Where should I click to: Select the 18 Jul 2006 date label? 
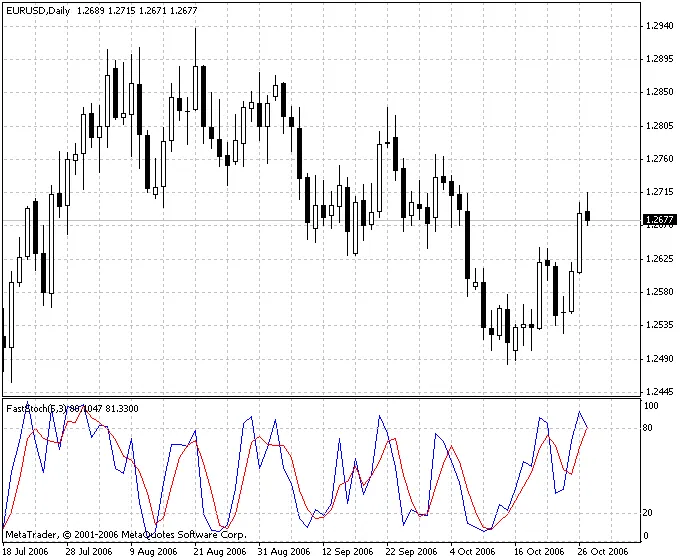(26, 551)
